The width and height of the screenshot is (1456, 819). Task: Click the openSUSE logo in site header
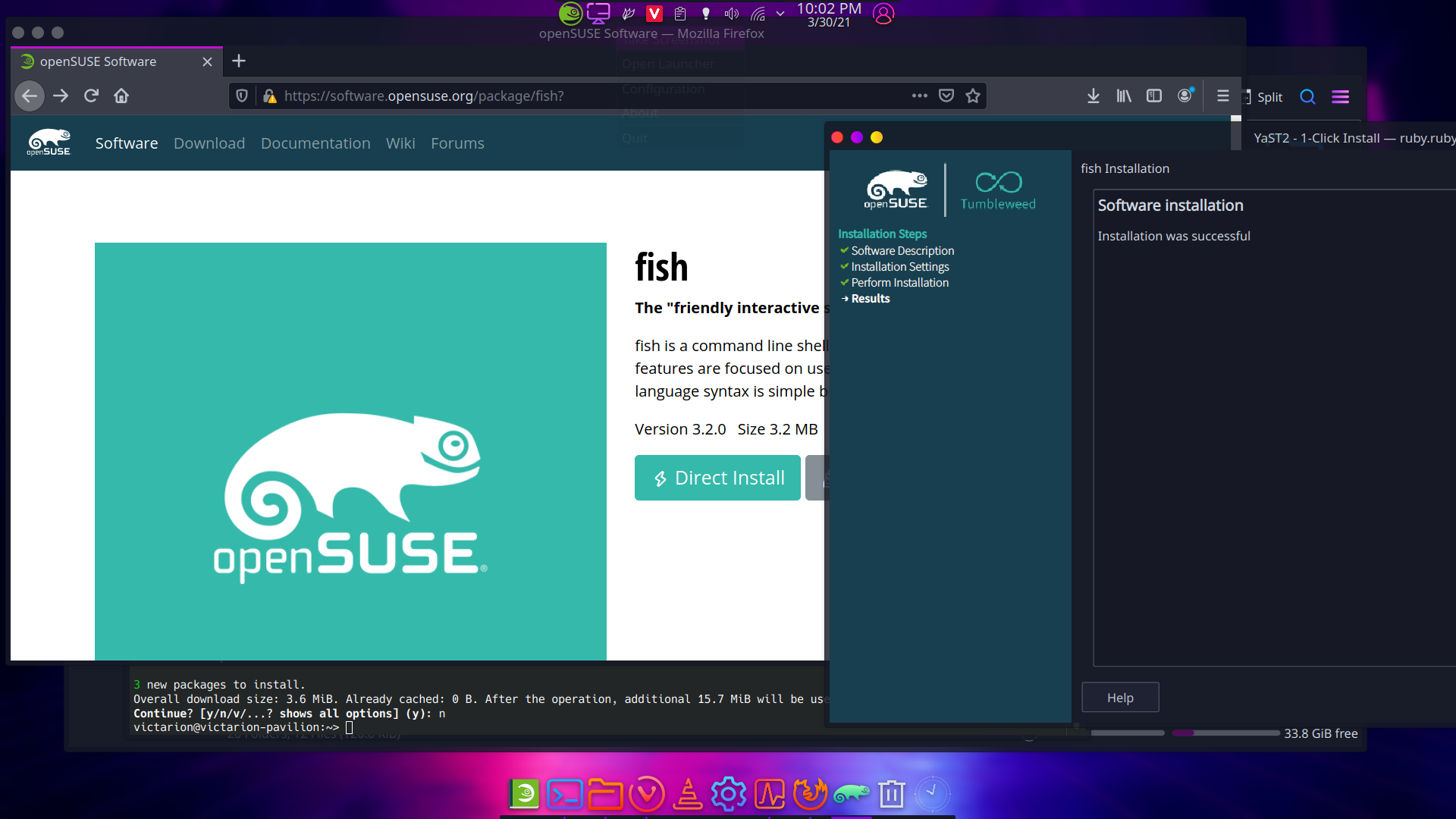coord(49,143)
